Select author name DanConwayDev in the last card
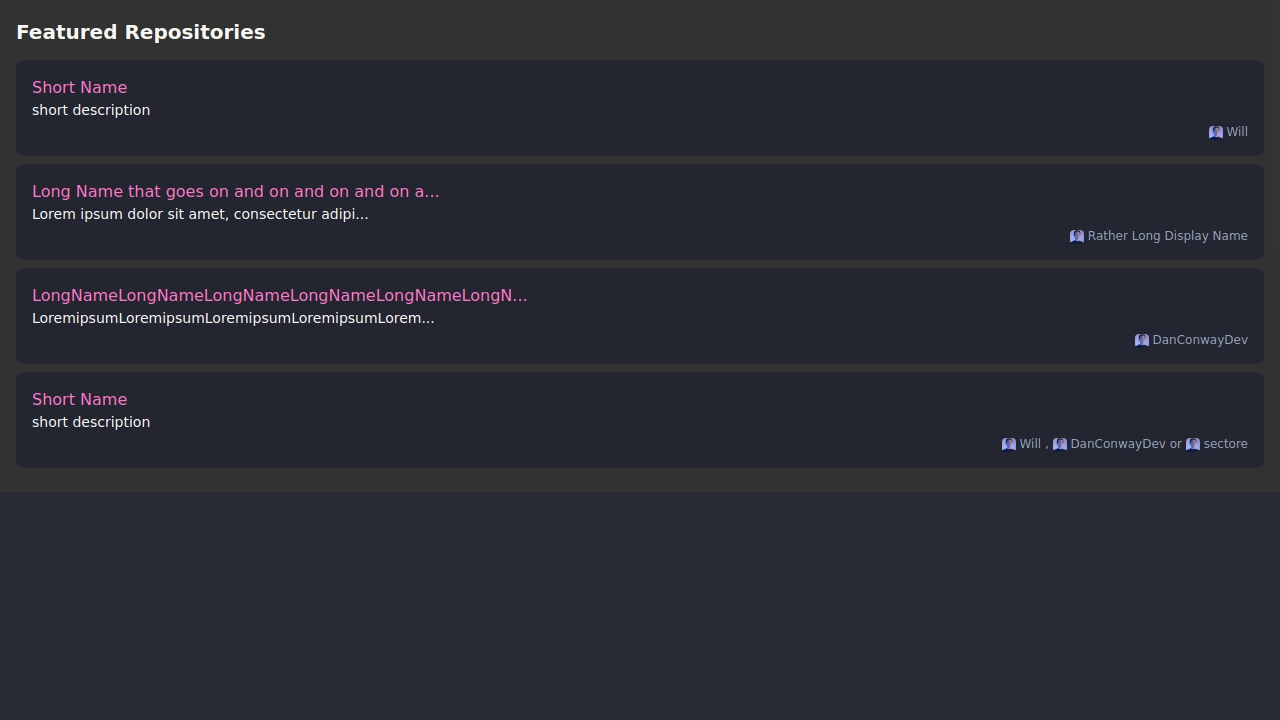 pyautogui.click(x=1118, y=444)
